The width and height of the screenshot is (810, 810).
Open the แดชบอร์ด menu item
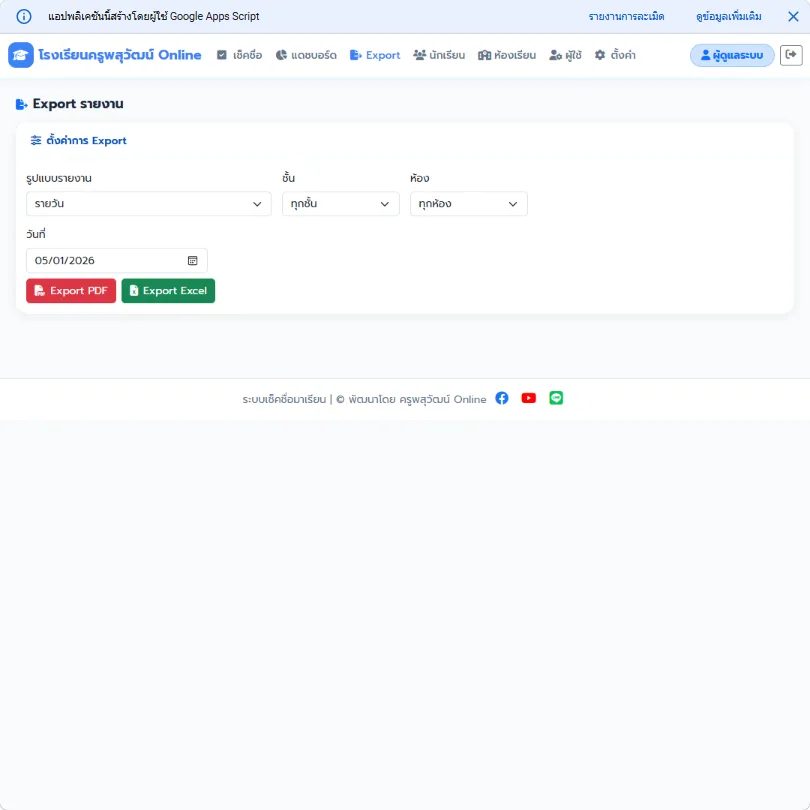306,55
